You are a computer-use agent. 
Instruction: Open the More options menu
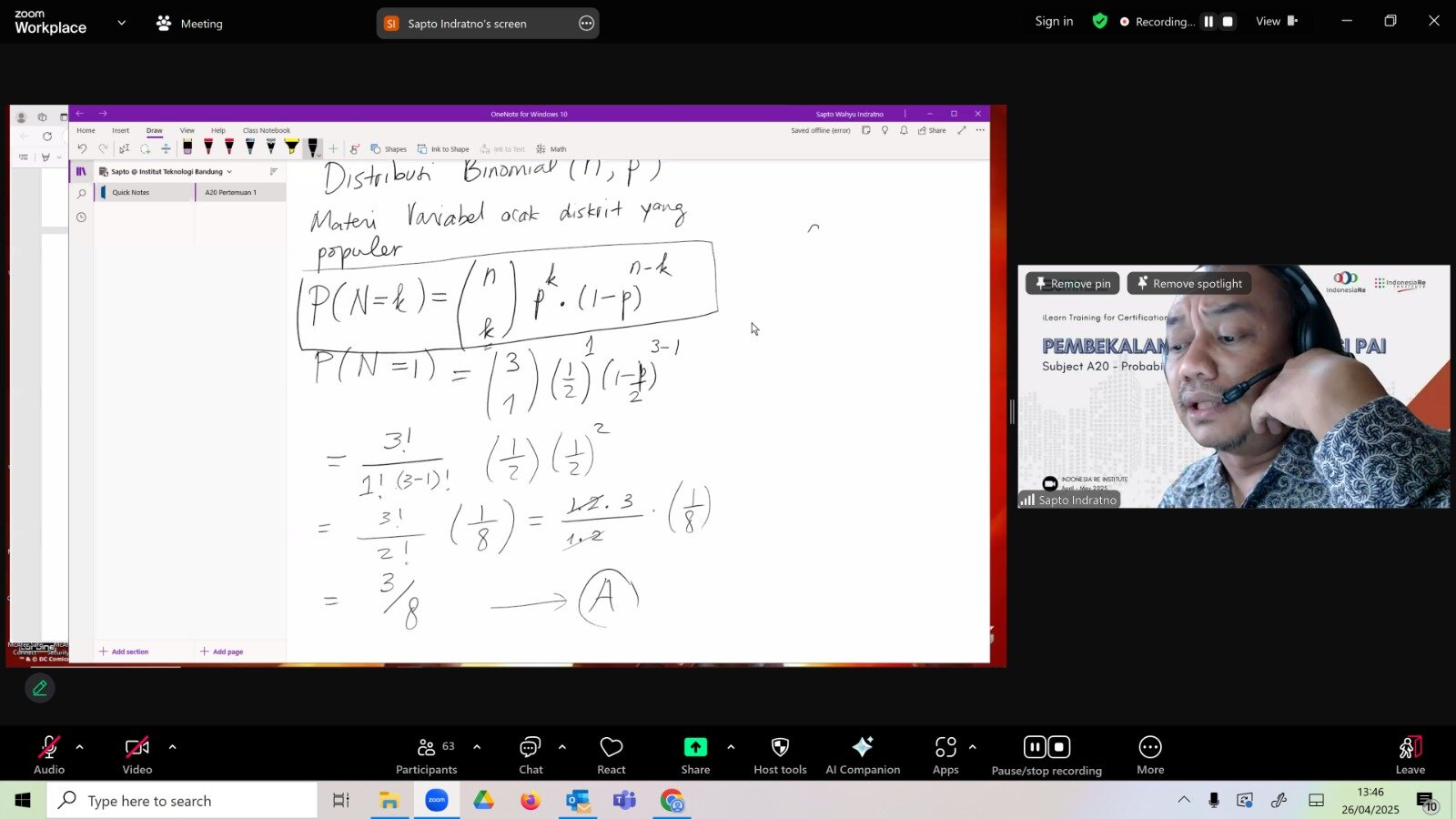1150,755
